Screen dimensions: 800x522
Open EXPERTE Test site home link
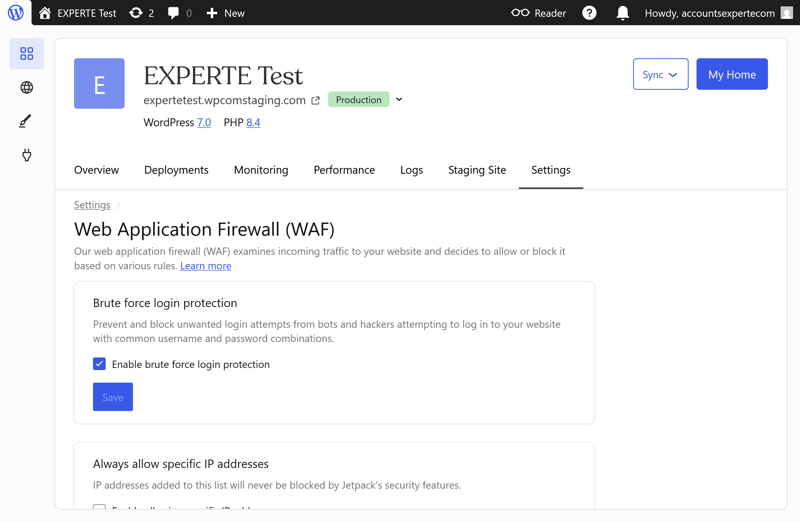point(78,13)
